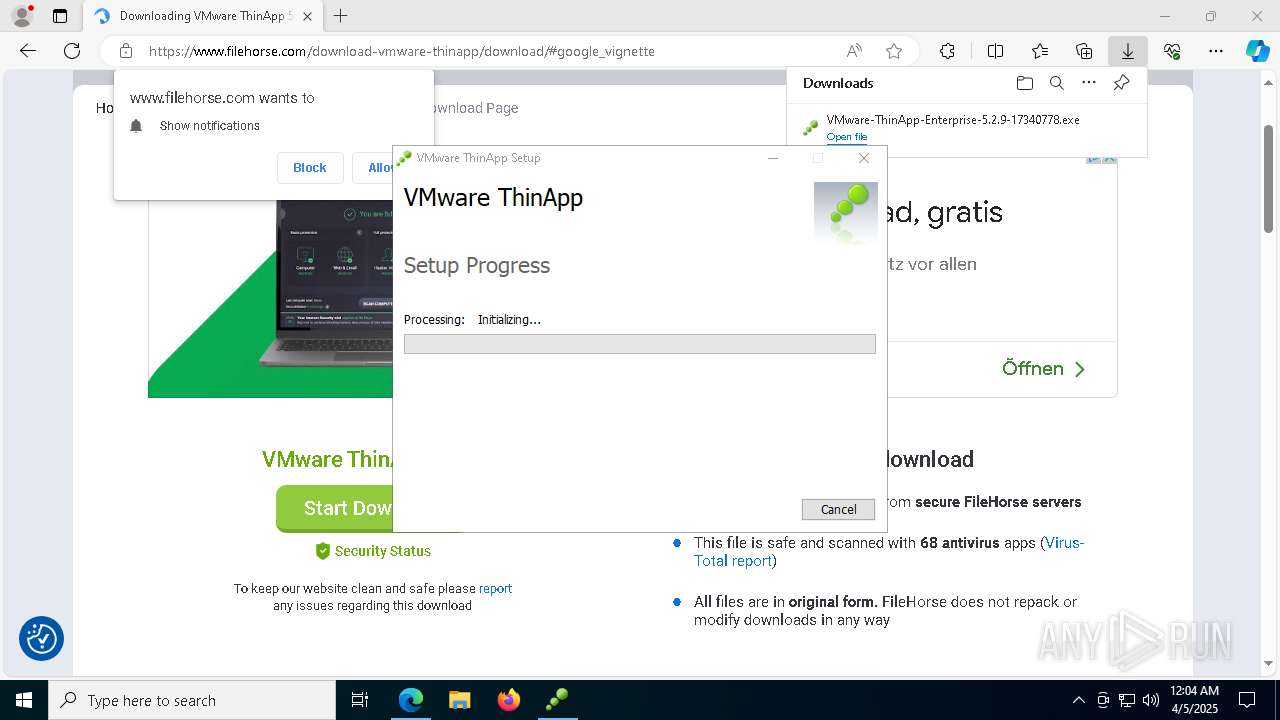Select ThinApp setup taskbar icon
This screenshot has height=720, width=1280.
pos(557,700)
